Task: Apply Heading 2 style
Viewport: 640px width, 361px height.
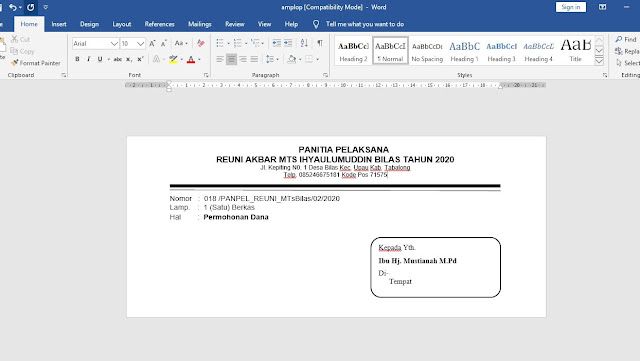Action: coord(353,51)
